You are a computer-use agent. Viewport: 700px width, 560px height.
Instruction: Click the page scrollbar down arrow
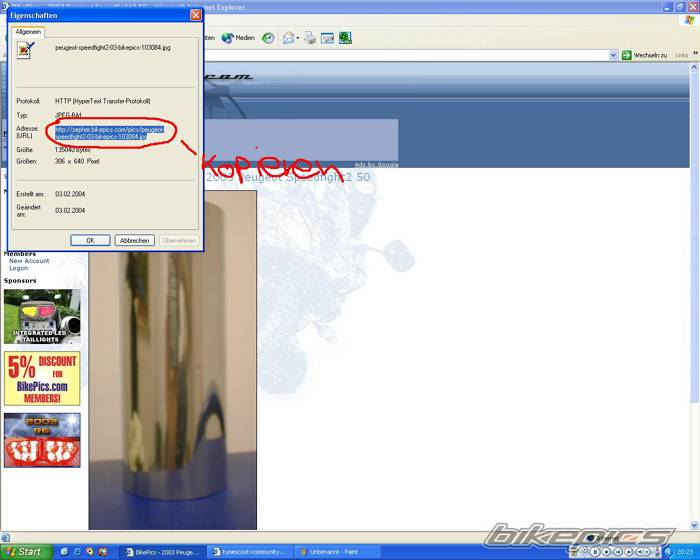(694, 525)
